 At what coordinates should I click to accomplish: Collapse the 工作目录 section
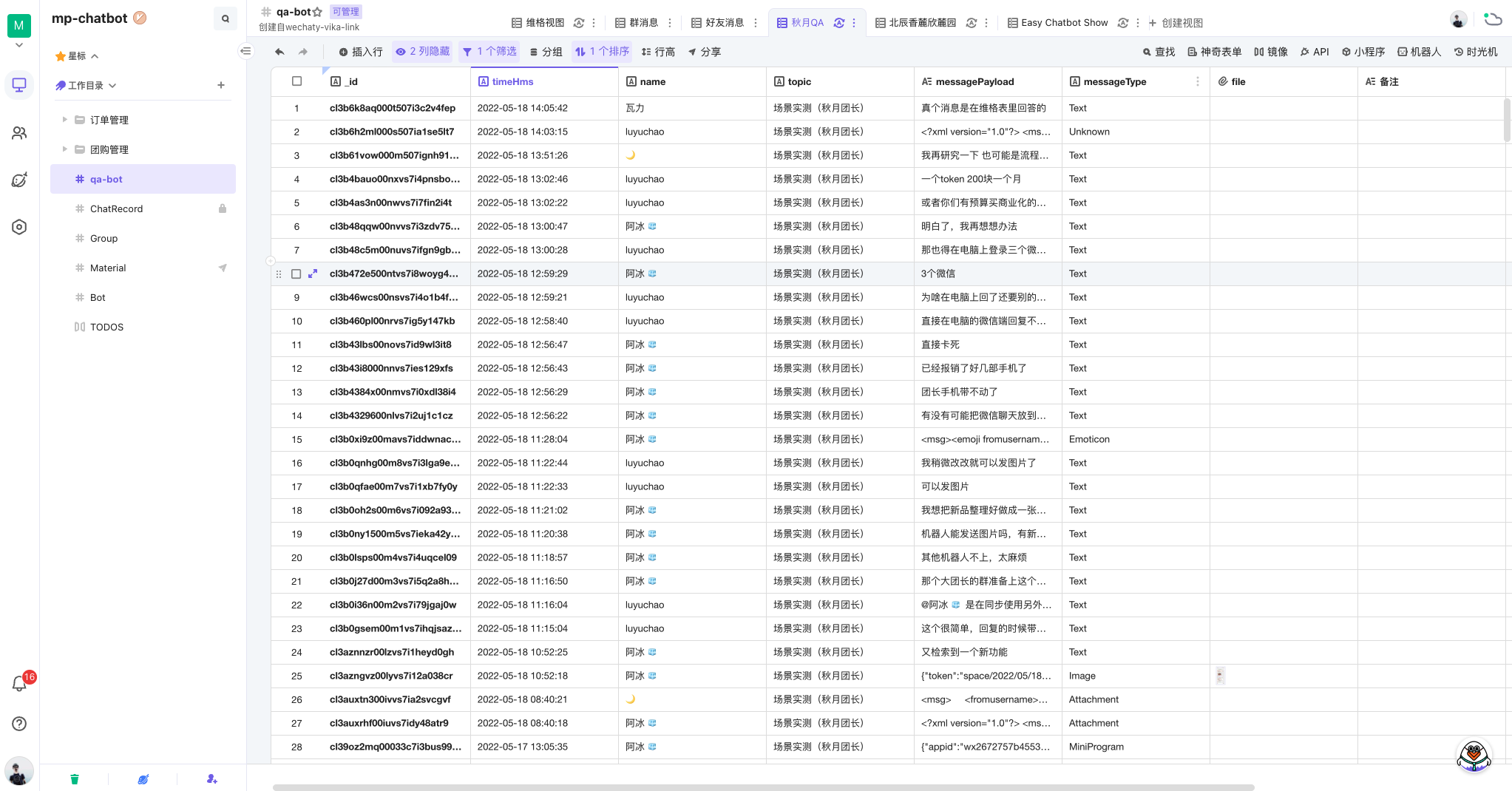[x=112, y=86]
